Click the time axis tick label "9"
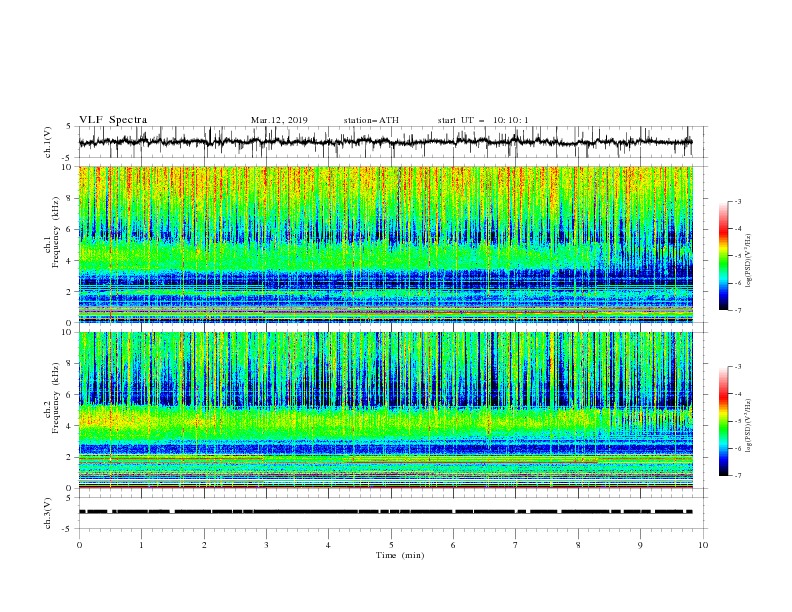The height and width of the screenshot is (612, 792). click(640, 545)
